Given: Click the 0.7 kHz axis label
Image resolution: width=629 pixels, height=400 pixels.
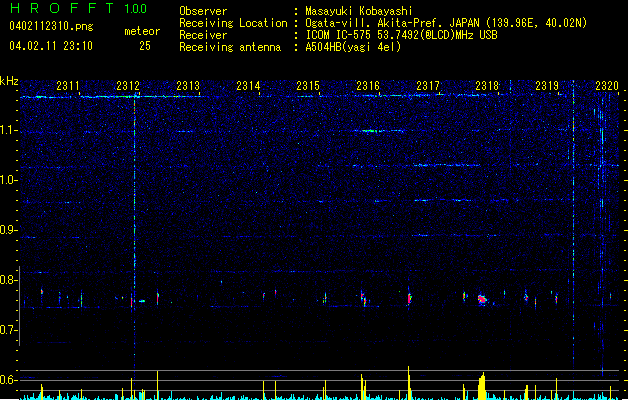Looking at the screenshot, I should (x=9, y=330).
